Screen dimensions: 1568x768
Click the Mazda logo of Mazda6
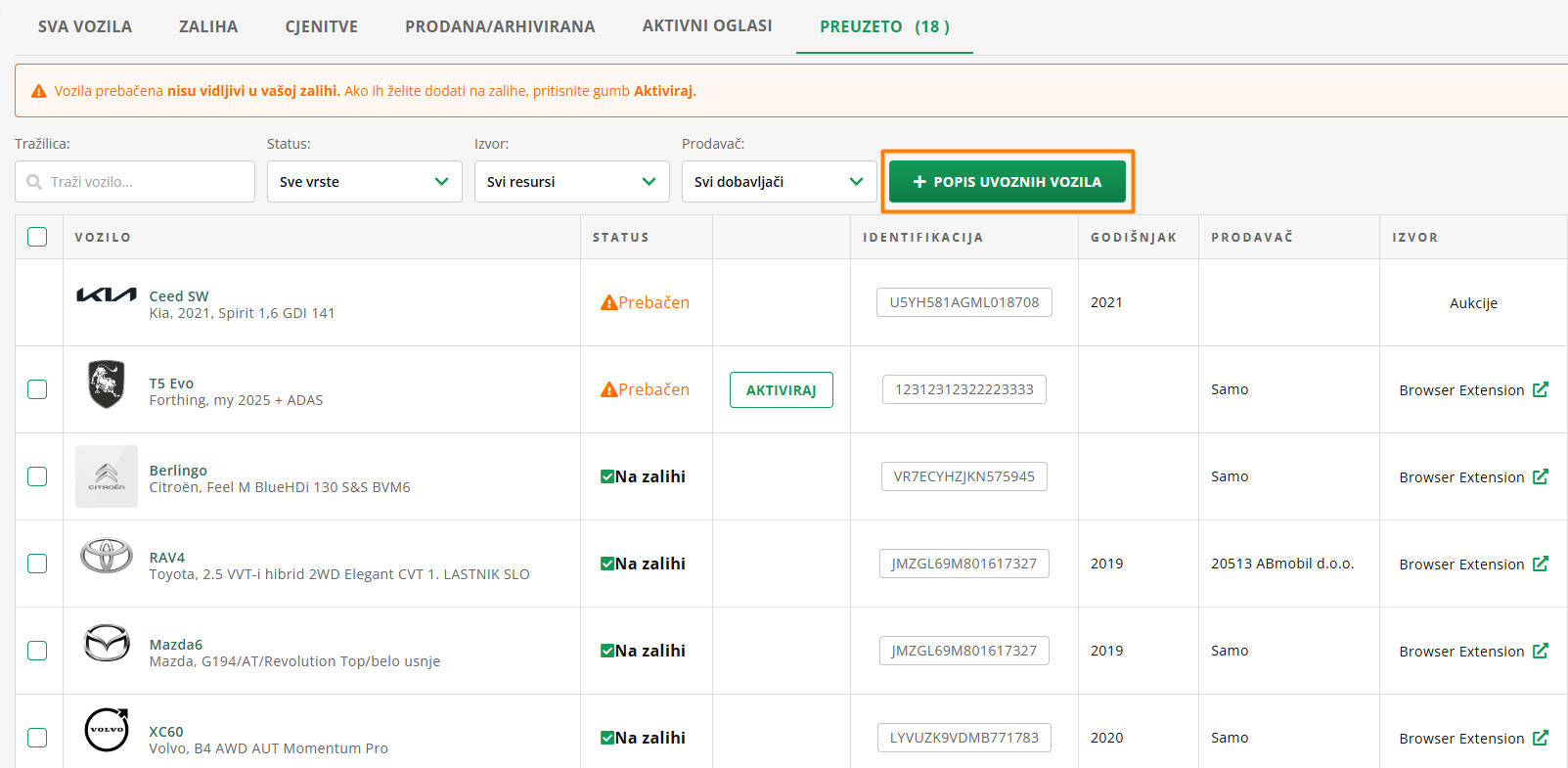pos(107,643)
